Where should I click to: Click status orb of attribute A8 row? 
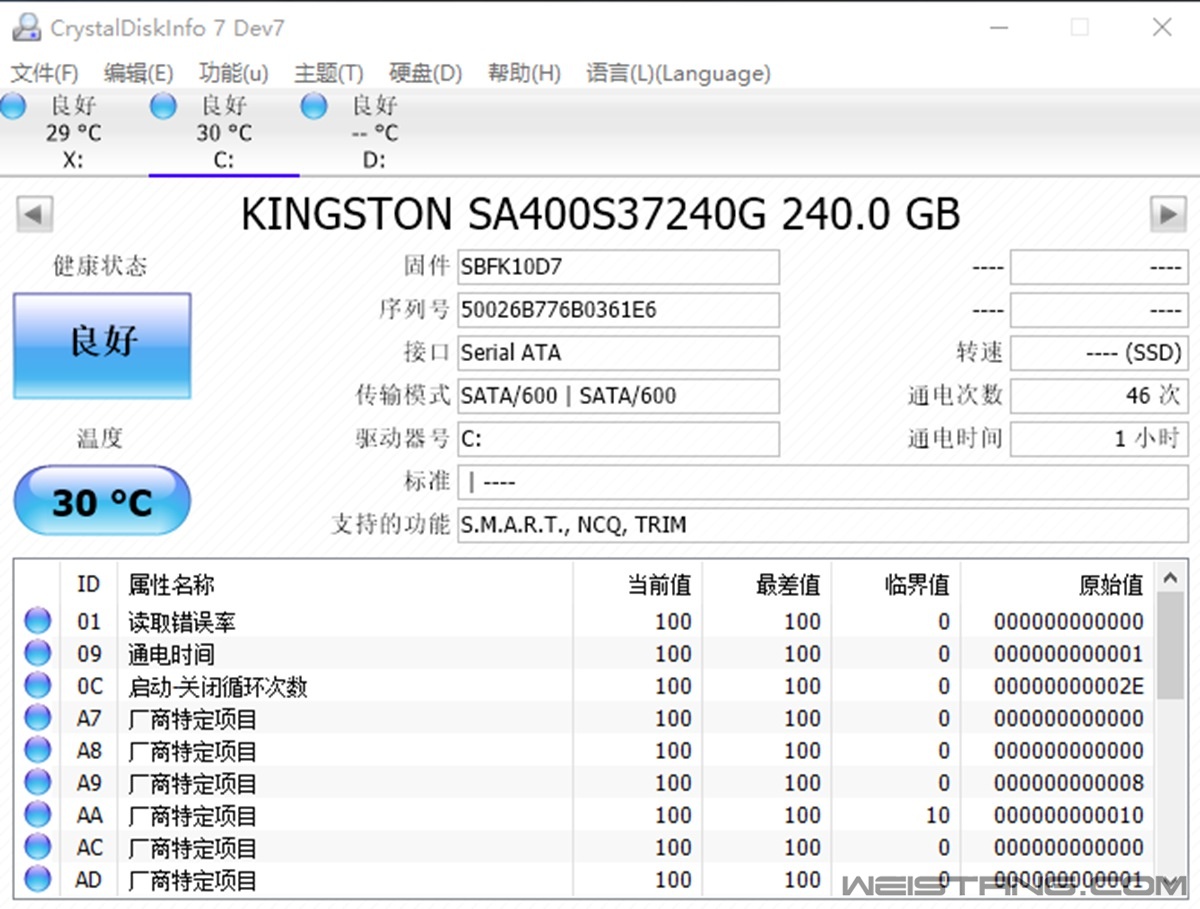38,750
